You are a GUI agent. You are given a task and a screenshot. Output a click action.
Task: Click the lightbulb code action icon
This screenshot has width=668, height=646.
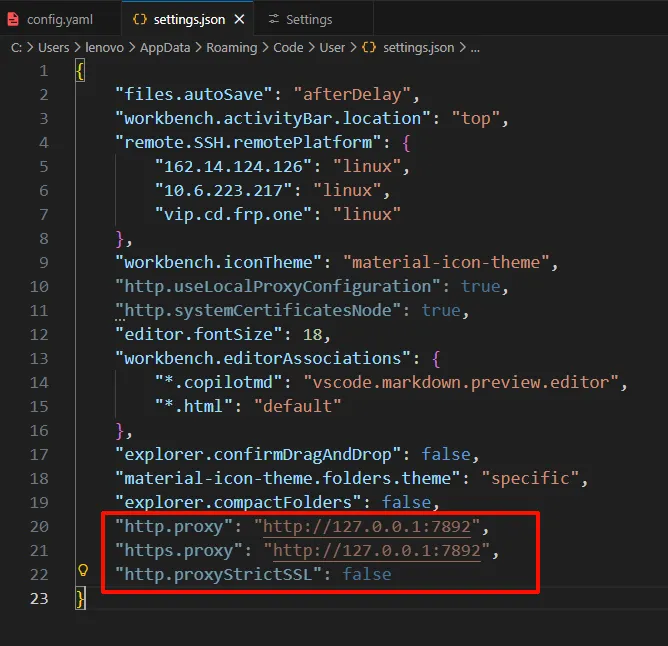click(84, 573)
